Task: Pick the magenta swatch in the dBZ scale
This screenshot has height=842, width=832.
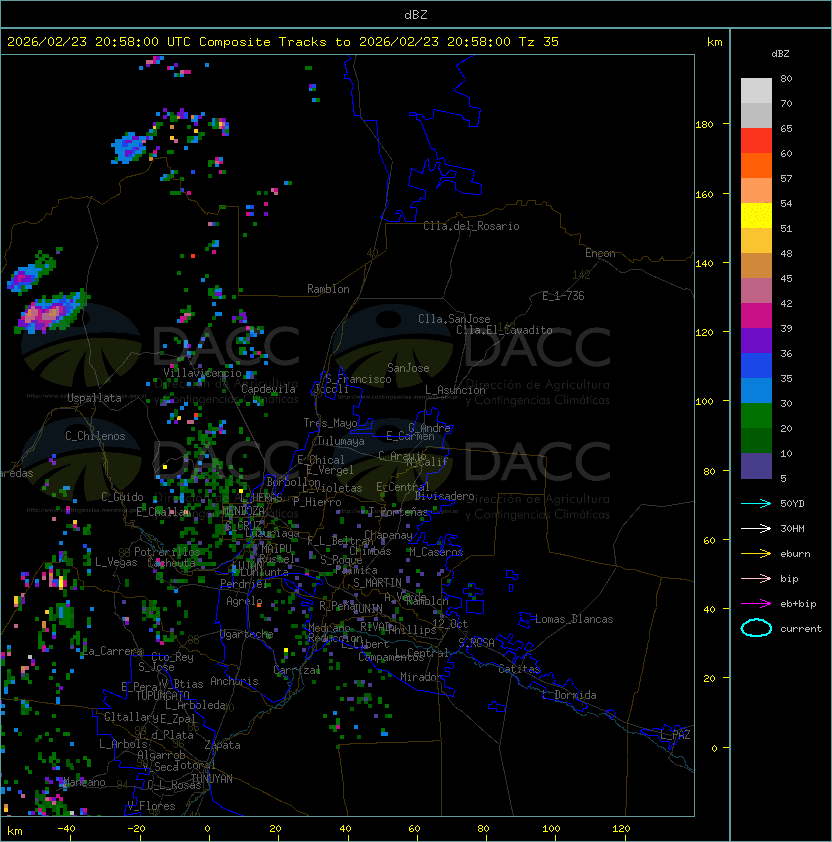Action: coord(756,316)
